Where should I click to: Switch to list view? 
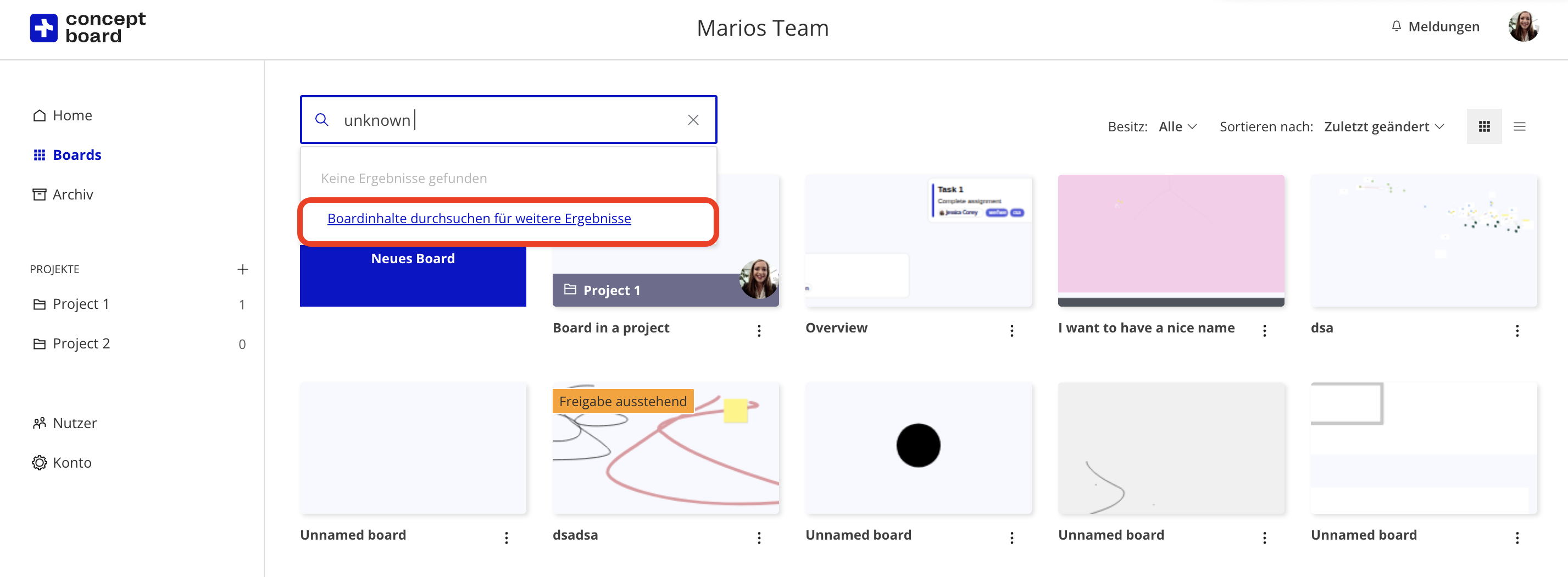coord(1519,126)
